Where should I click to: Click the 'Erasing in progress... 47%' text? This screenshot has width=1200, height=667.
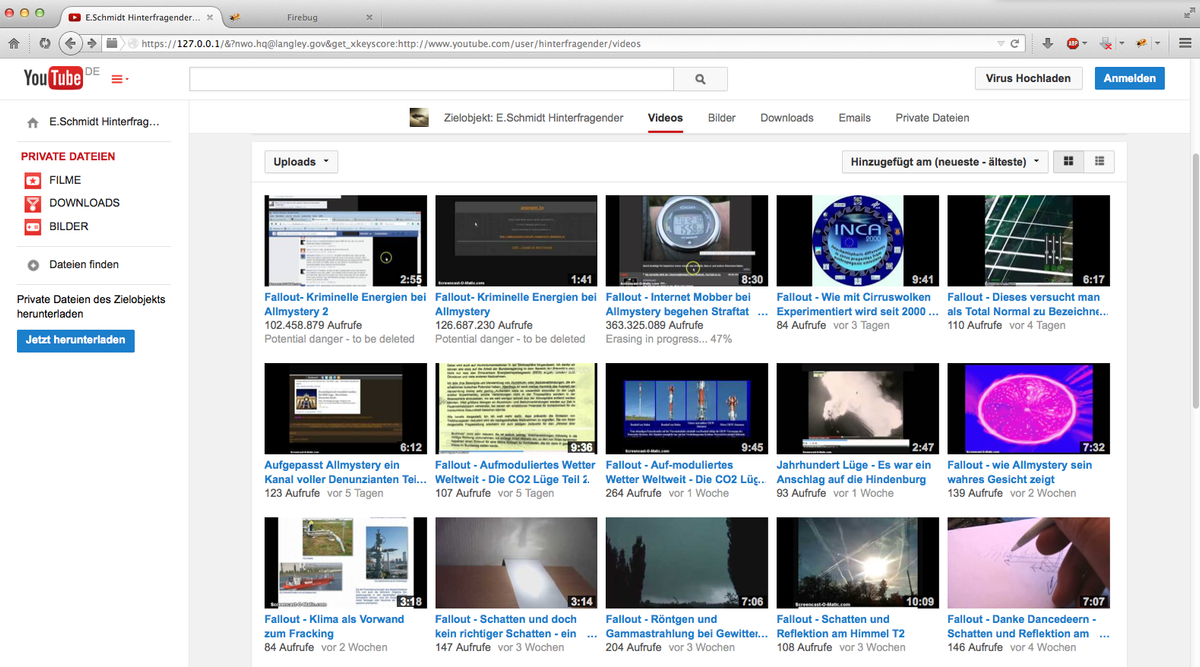tap(669, 339)
